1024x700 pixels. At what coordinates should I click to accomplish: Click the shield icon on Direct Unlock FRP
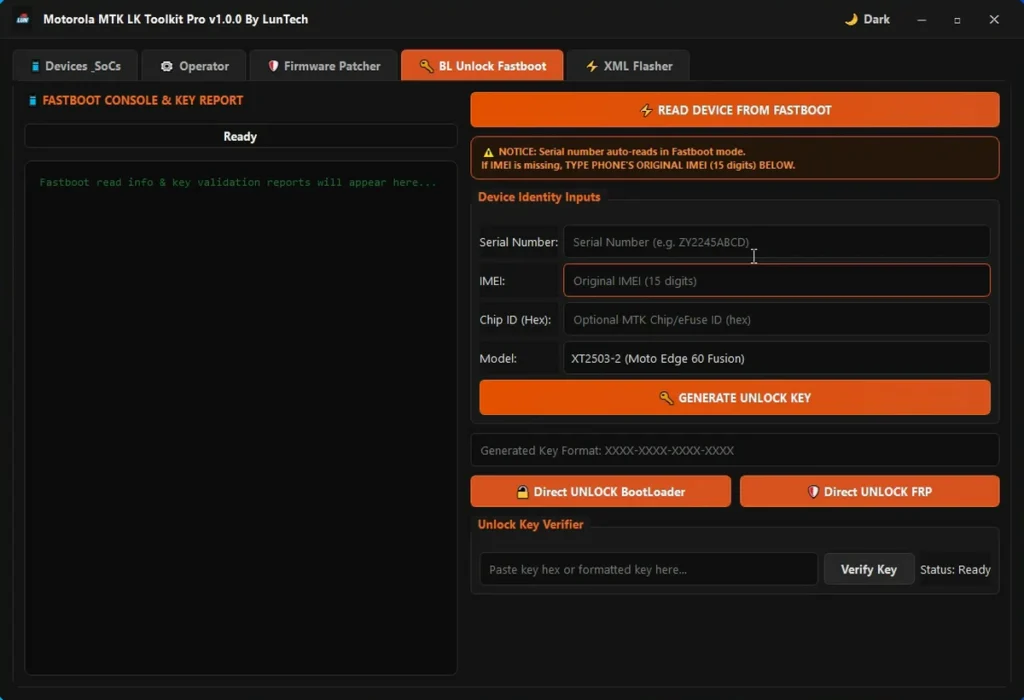click(813, 492)
